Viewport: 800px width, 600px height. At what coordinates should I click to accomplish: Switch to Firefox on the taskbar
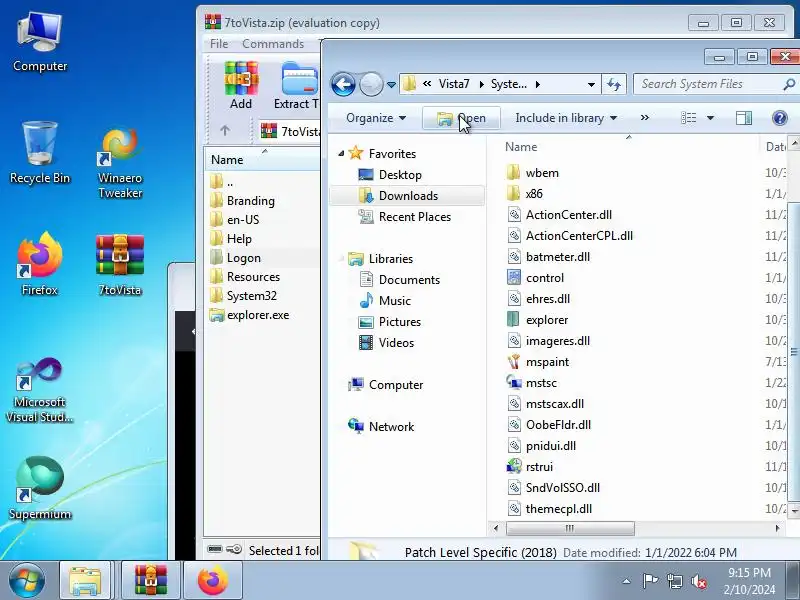click(x=212, y=581)
